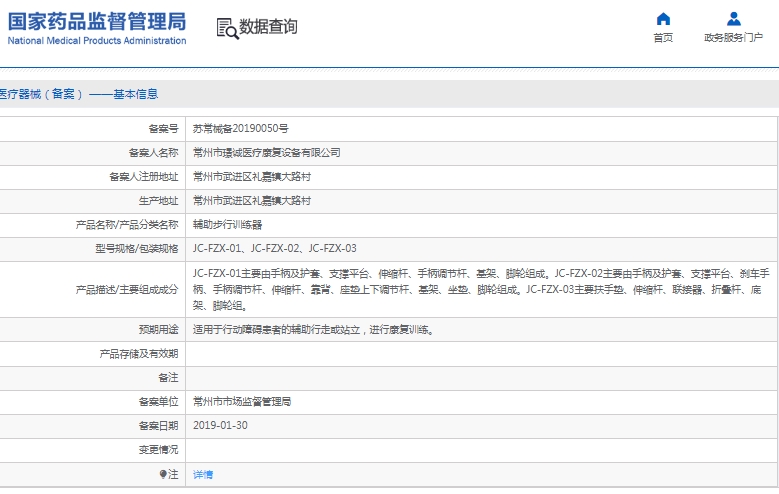This screenshot has height=494, width=779.
Task: Click the 备案人名称 row label
Action: click(154, 153)
